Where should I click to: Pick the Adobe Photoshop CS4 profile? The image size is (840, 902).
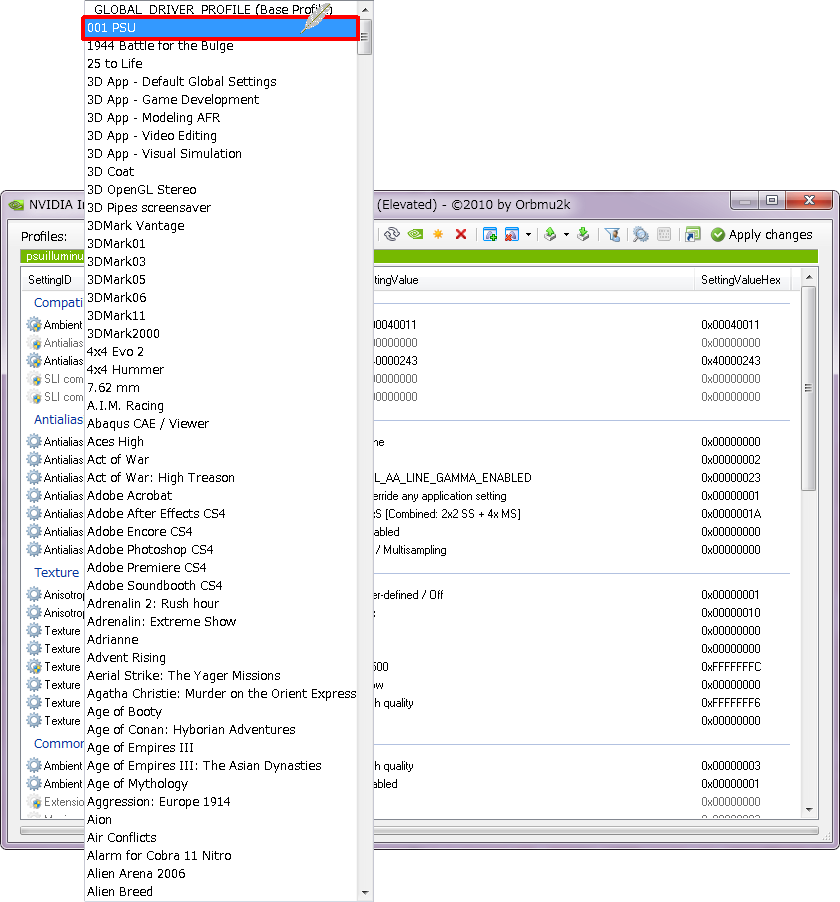point(221,549)
